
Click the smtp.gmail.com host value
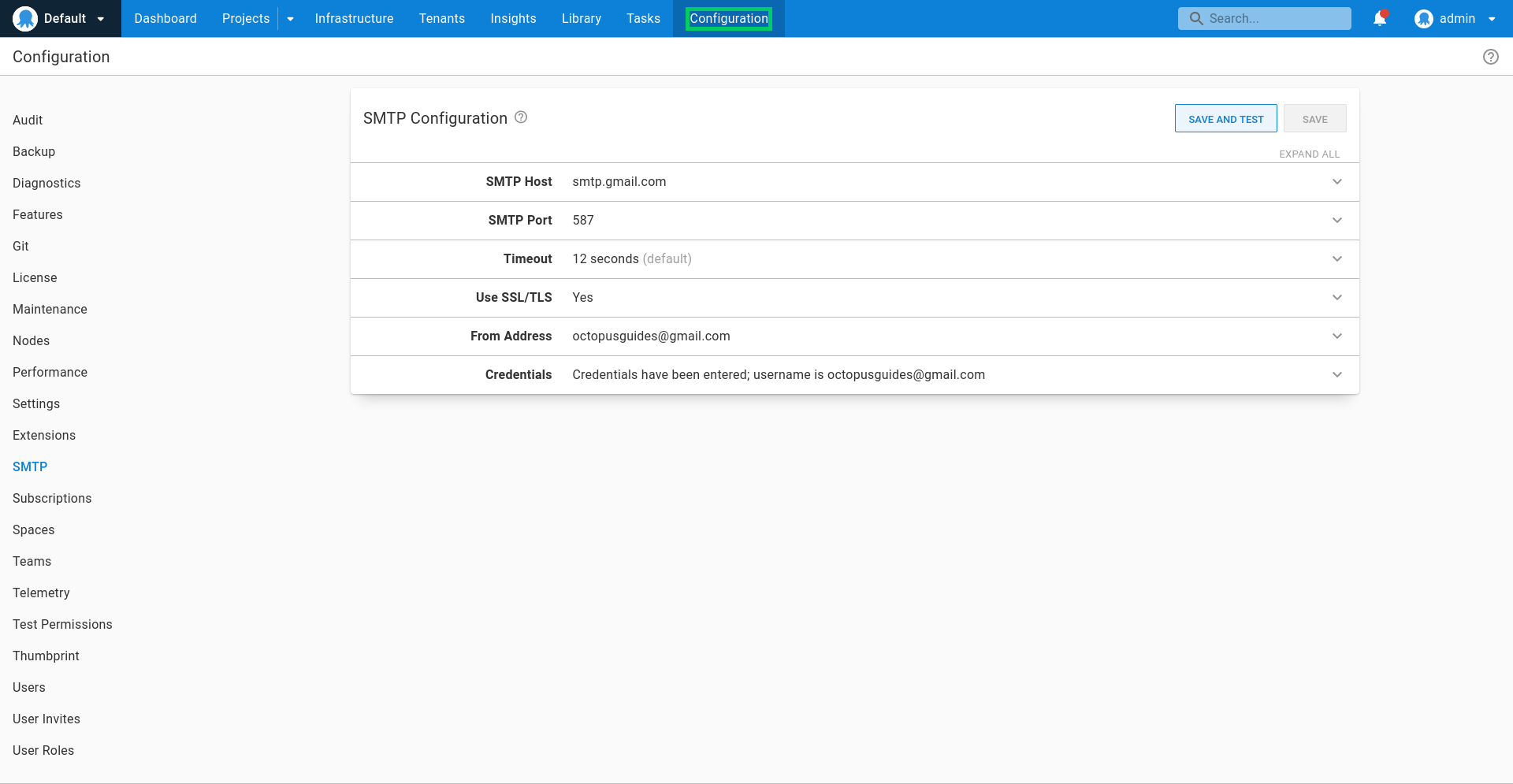coord(619,182)
